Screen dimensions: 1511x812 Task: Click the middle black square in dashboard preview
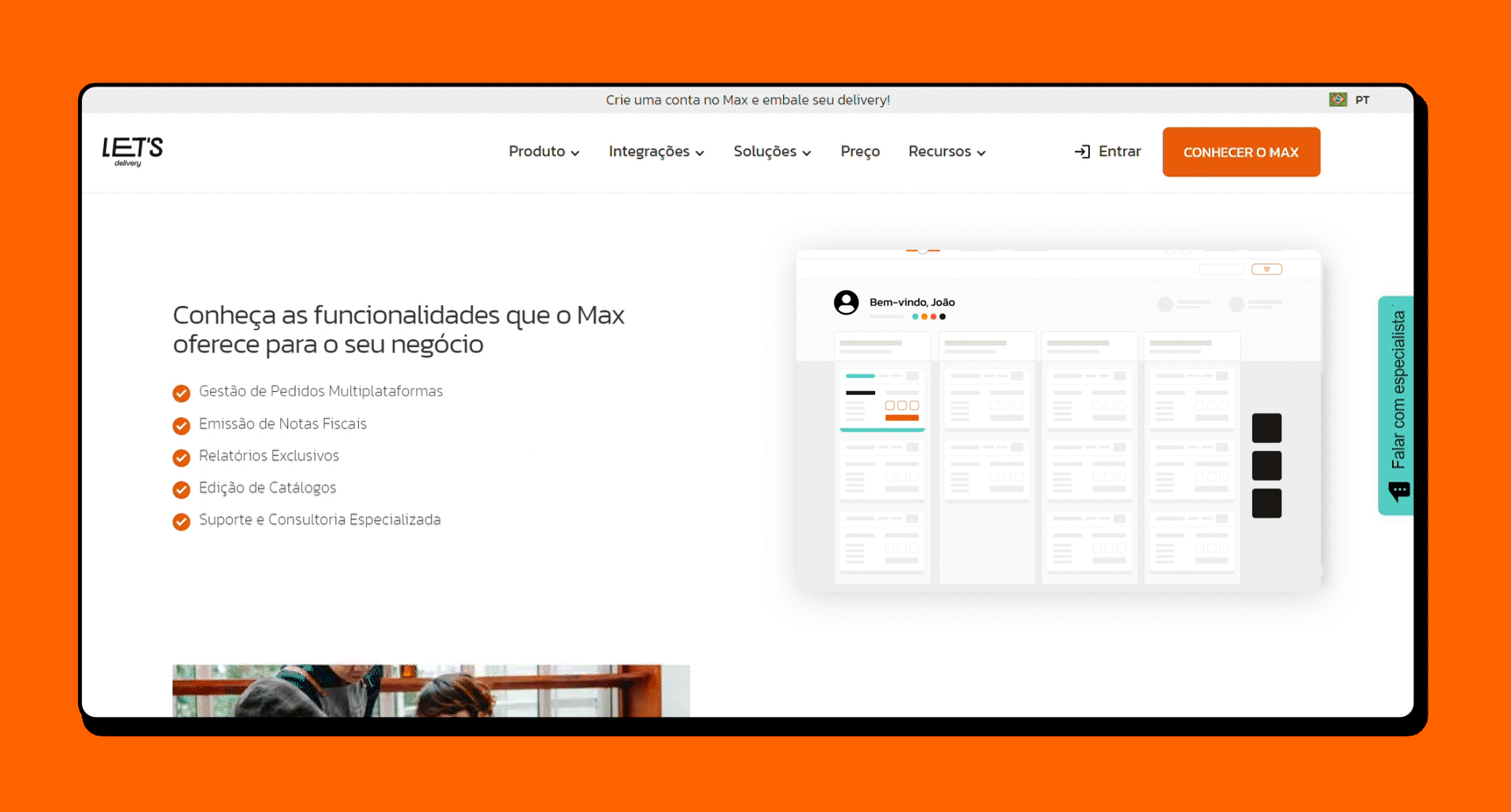[1266, 466]
